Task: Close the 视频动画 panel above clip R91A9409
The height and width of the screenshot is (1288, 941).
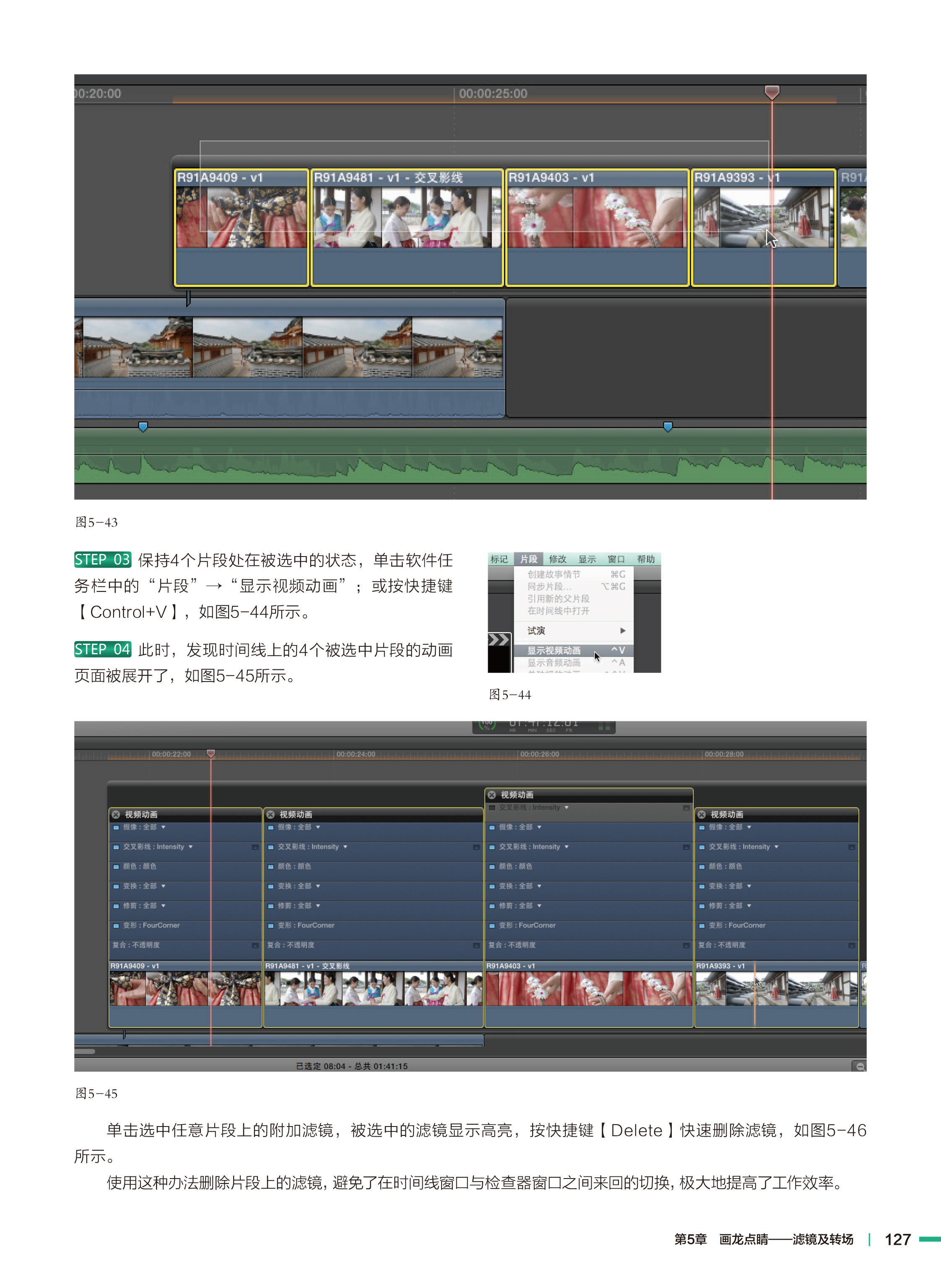Action: 116,814
